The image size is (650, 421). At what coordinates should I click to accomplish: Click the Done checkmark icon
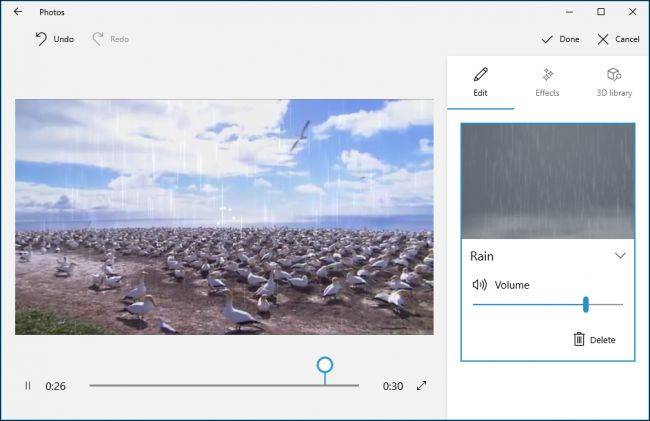click(547, 39)
